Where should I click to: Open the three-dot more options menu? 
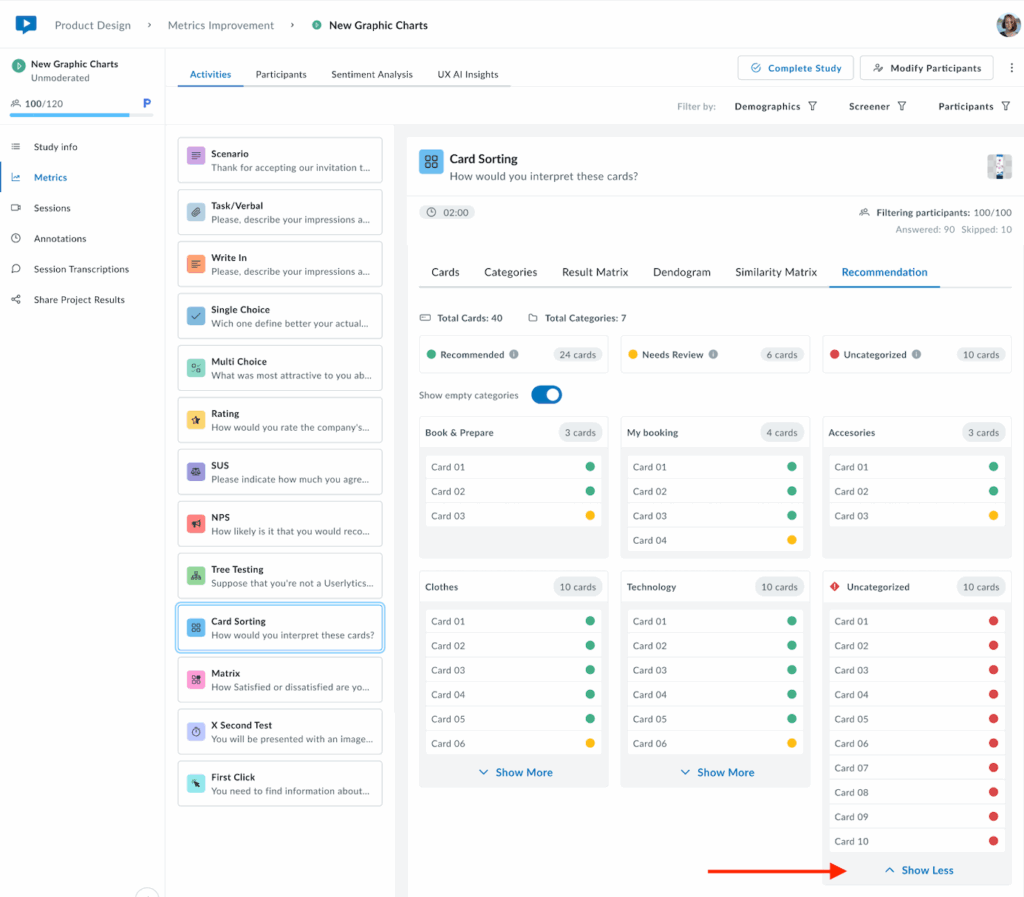point(1011,68)
